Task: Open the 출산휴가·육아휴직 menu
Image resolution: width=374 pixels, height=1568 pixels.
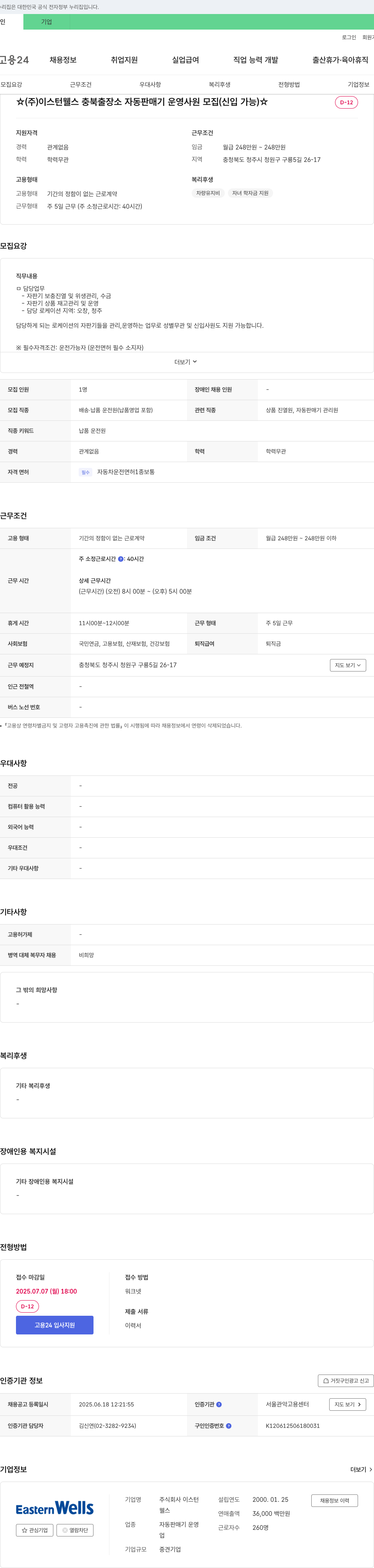Action: tap(340, 60)
